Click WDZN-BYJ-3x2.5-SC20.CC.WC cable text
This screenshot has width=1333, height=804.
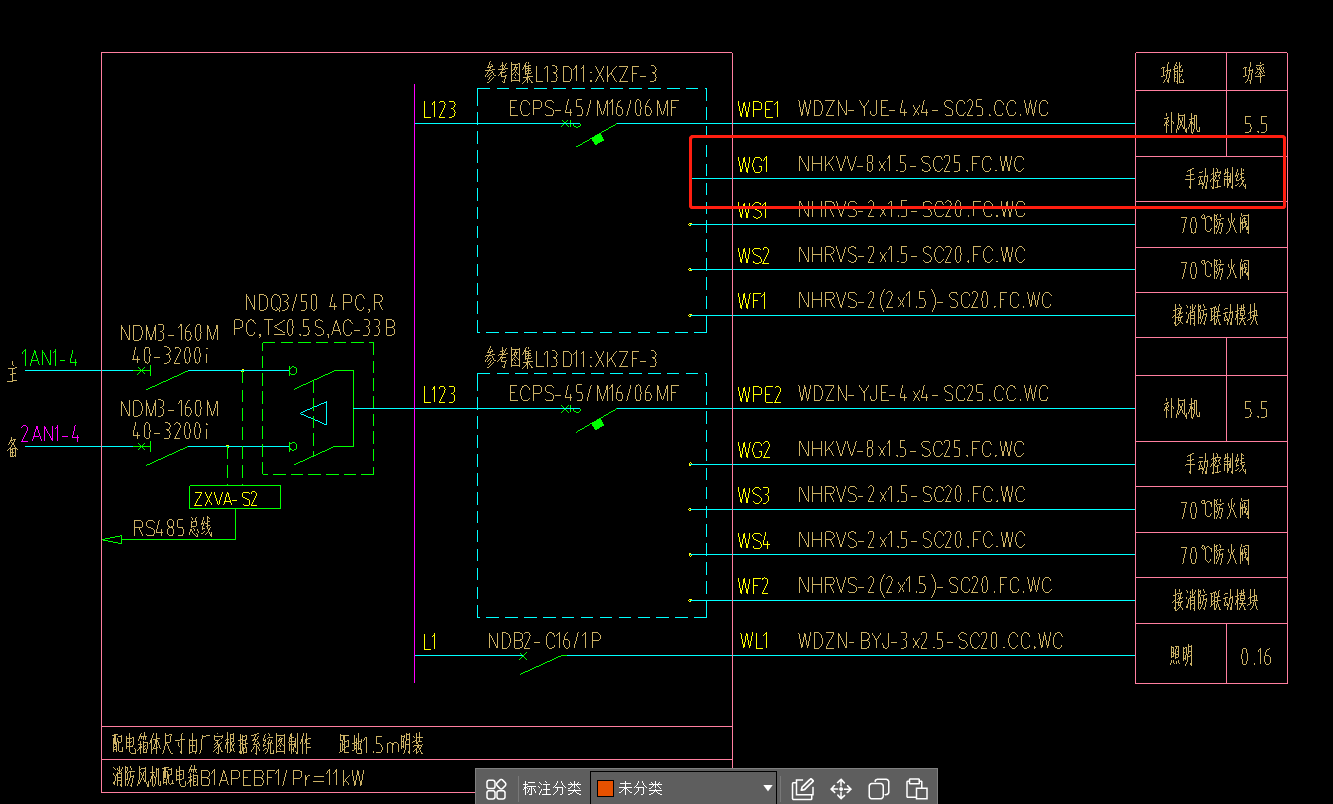point(930,641)
